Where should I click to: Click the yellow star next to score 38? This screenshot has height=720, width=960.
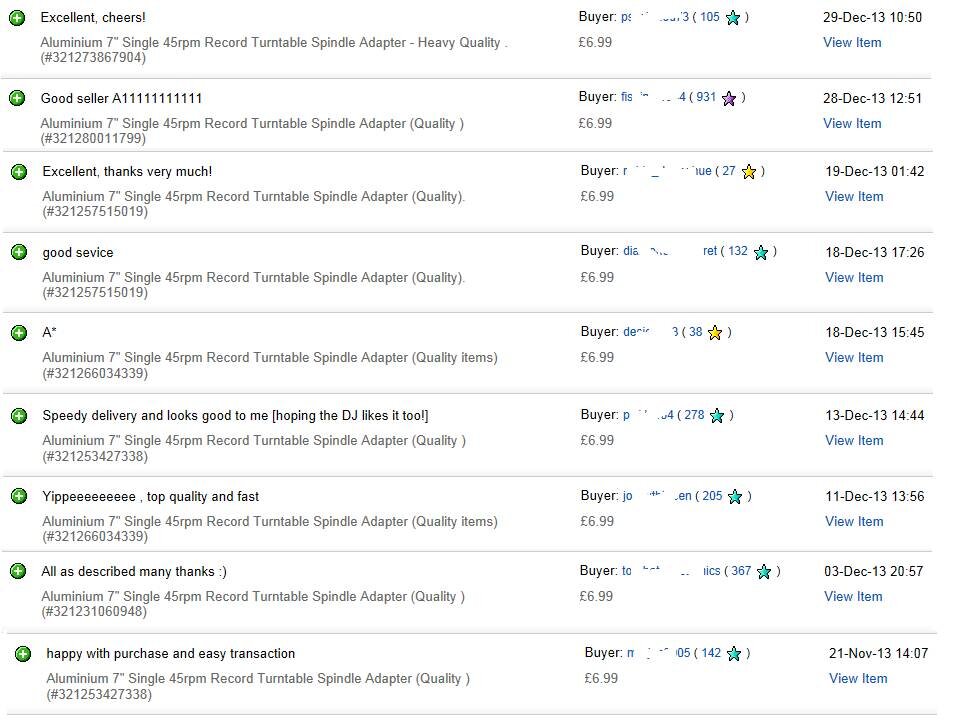[x=715, y=333]
